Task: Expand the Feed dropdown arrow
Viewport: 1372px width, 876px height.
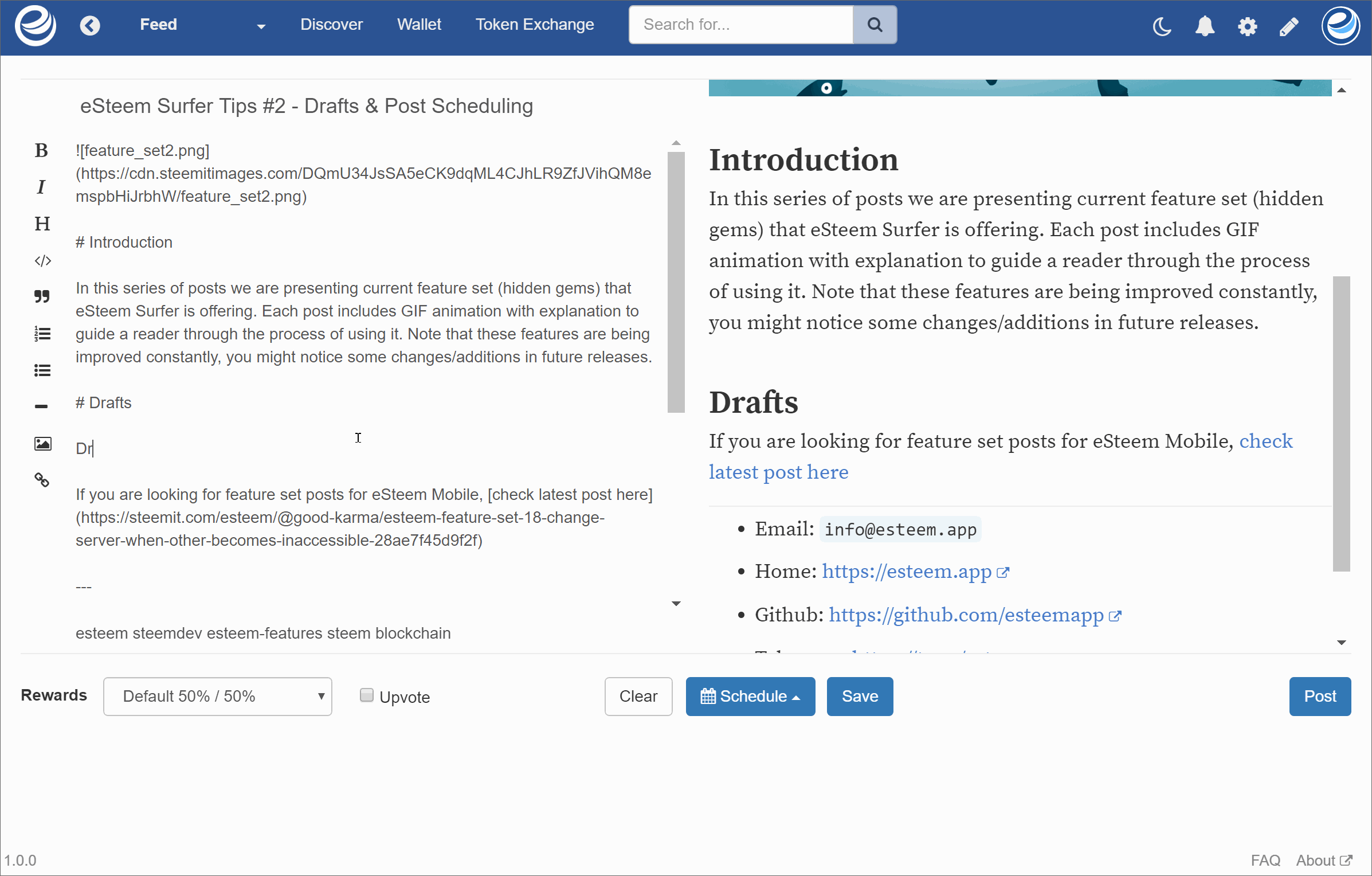Action: pyautogui.click(x=261, y=26)
